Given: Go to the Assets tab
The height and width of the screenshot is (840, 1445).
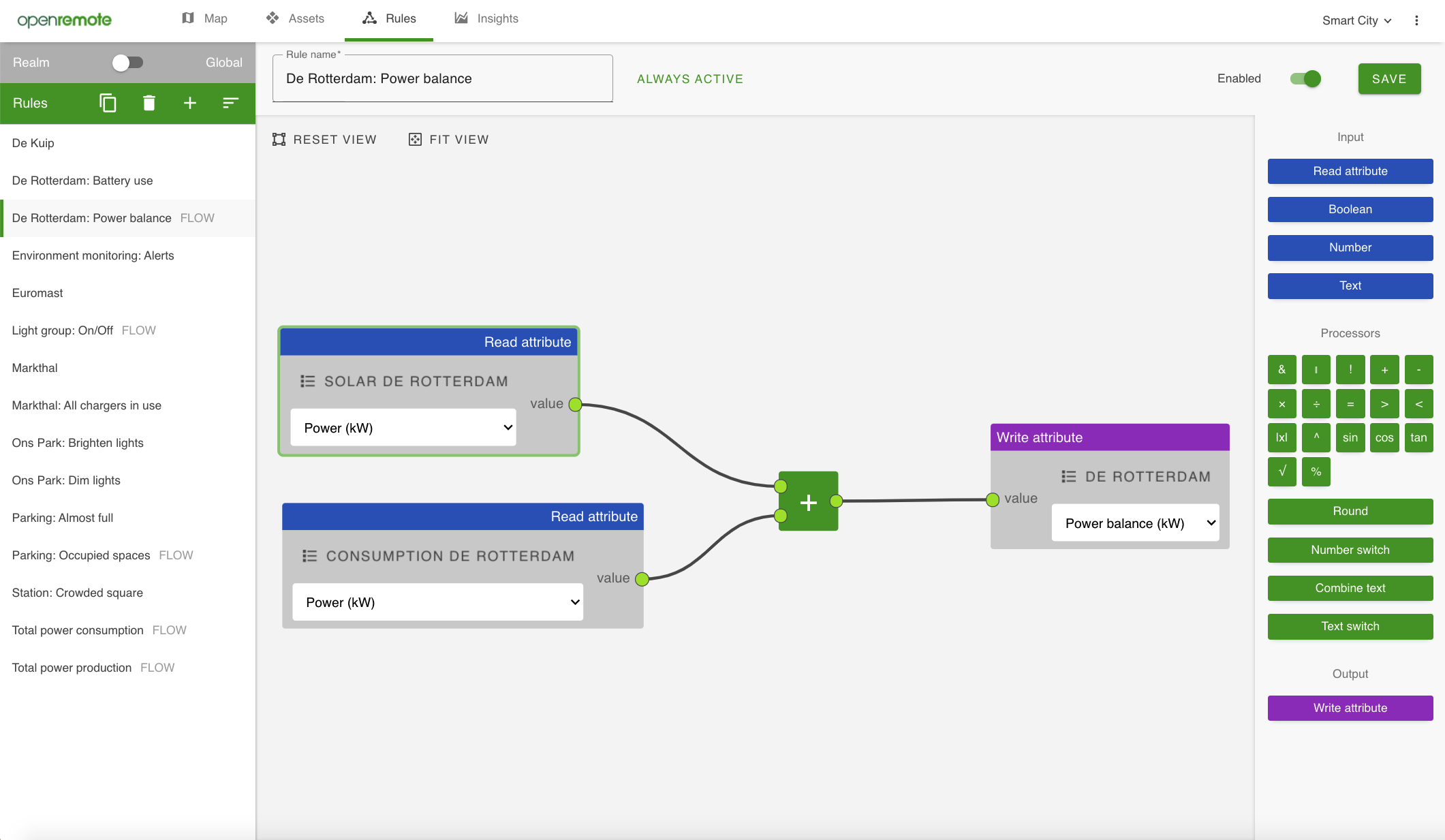Looking at the screenshot, I should [x=295, y=18].
